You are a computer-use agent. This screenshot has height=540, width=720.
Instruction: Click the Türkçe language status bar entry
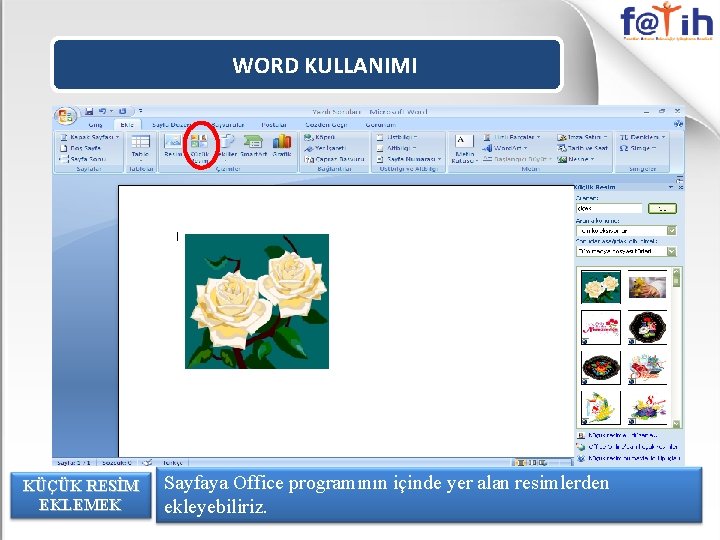tap(173, 463)
